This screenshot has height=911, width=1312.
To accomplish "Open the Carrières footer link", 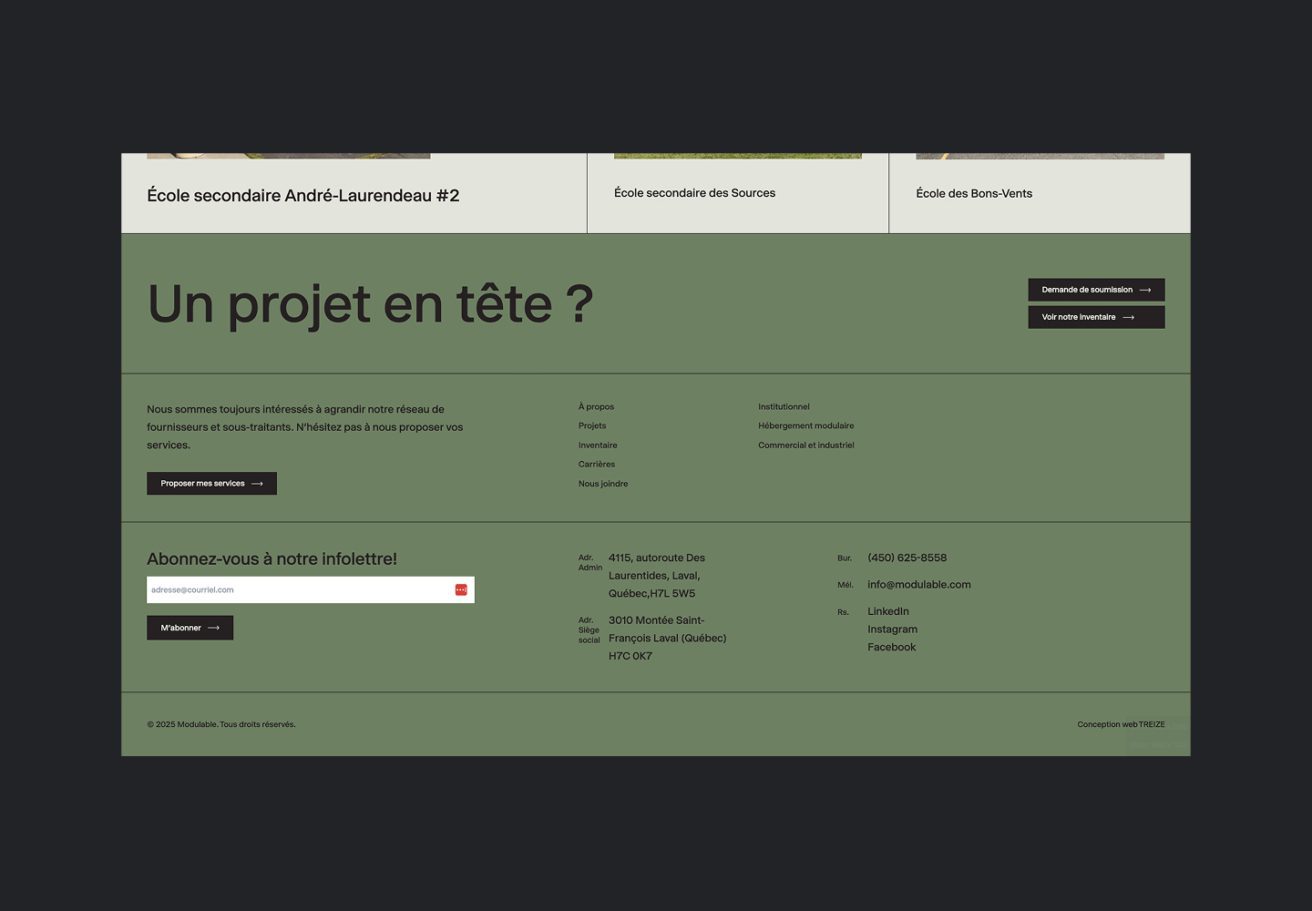I will [x=596, y=464].
